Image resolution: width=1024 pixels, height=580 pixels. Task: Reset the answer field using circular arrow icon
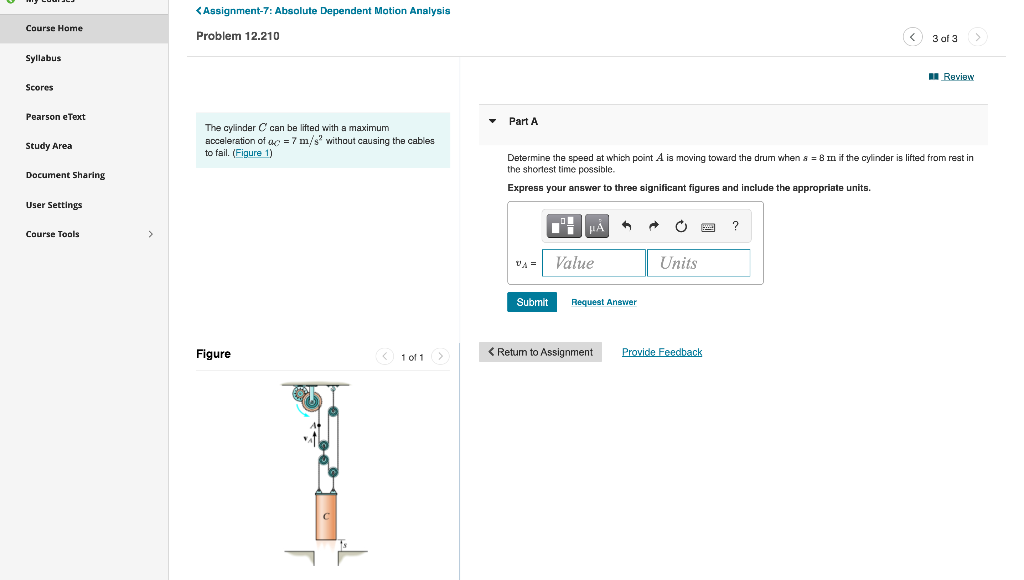point(680,225)
